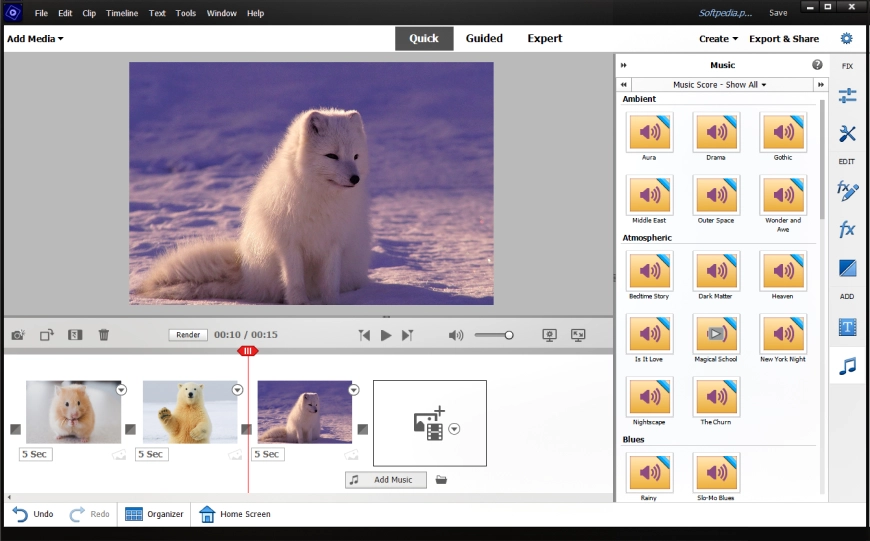Viewport: 870px width, 541px height.
Task: Select the Aura music score
Action: [649, 132]
